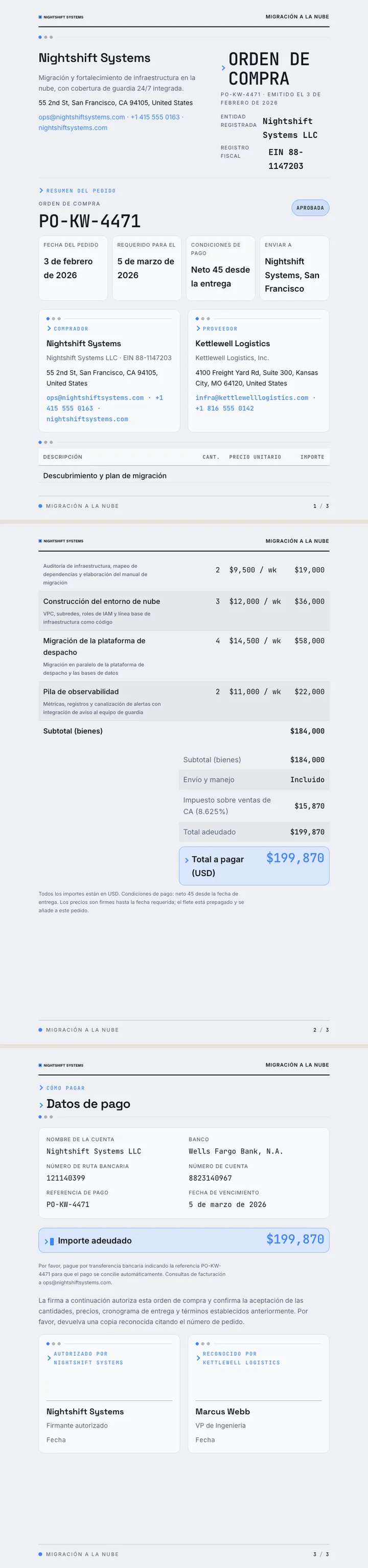Click the Fecha de Pedido summary card
The width and height of the screenshot is (368, 1568).
(73, 268)
